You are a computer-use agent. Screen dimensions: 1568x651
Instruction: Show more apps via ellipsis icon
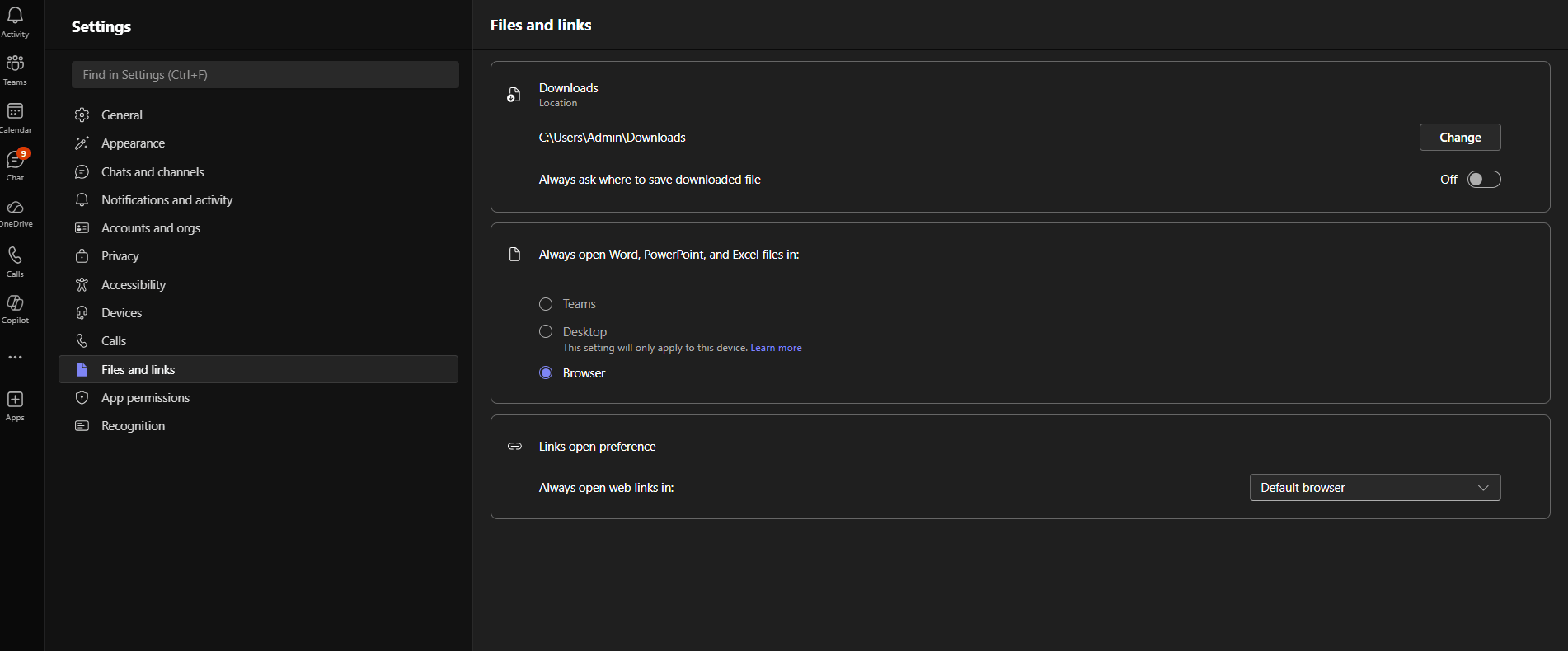(15, 358)
